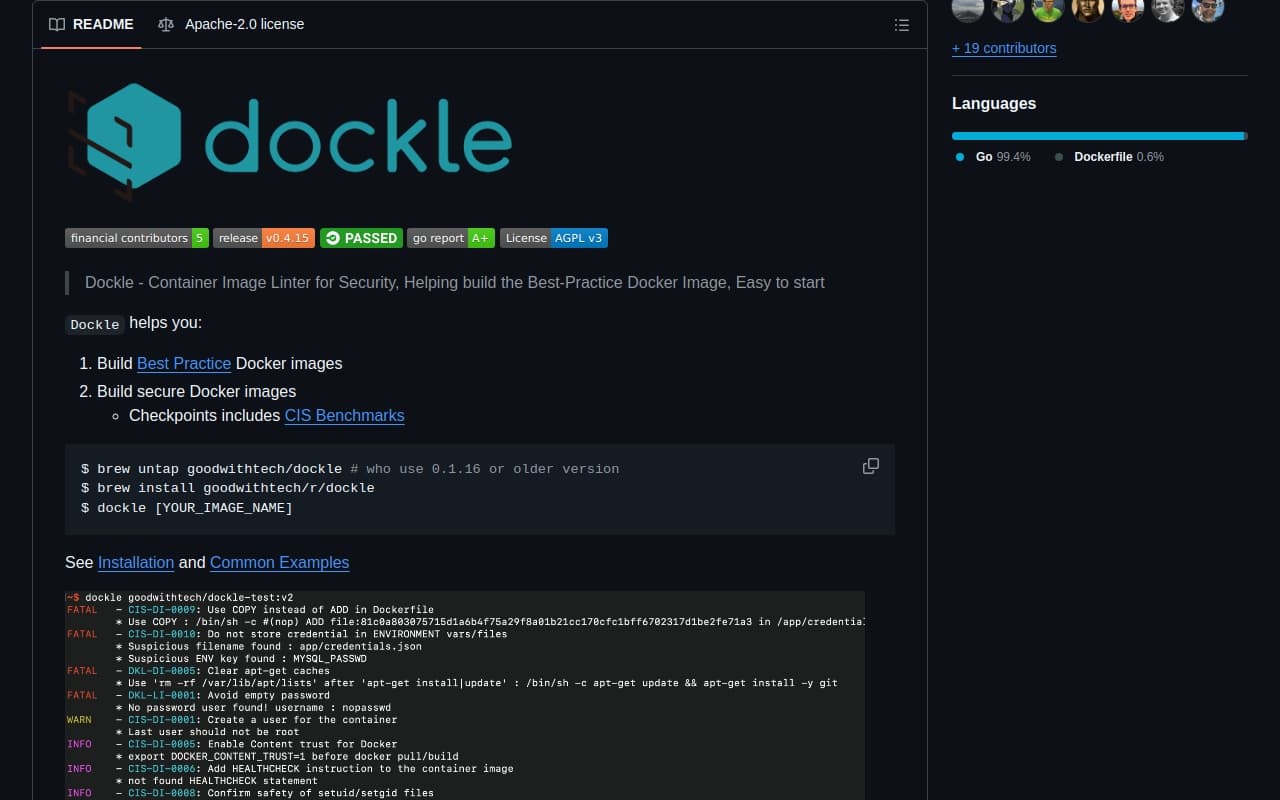Visit the Common Examples link
This screenshot has height=800, width=1280.
[279, 563]
